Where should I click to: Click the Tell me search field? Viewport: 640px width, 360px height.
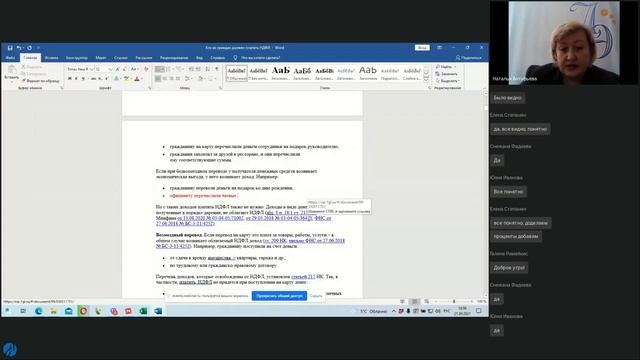coord(260,58)
